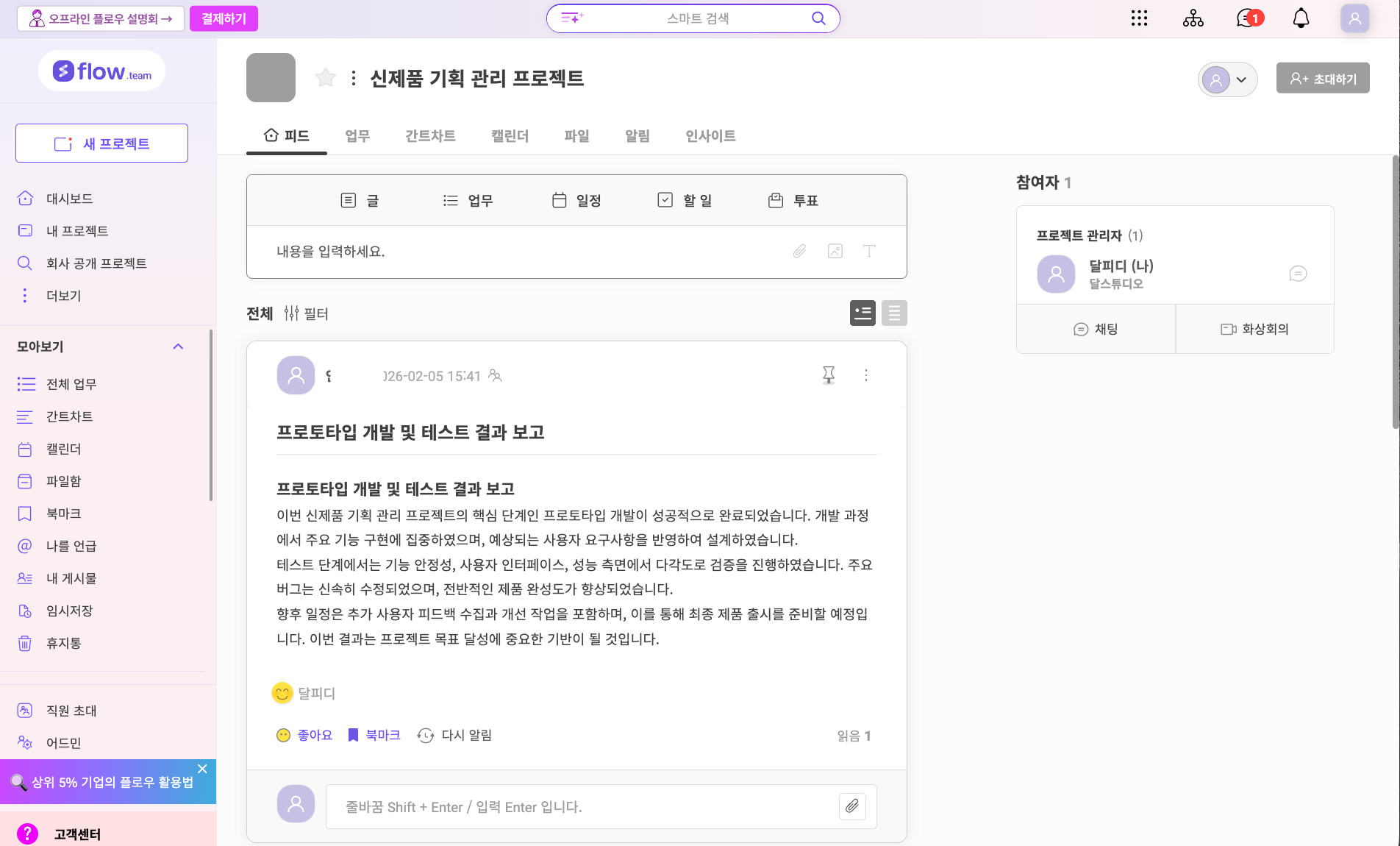This screenshot has height=846, width=1400.
Task: Switch feed to compact list view
Action: (894, 313)
